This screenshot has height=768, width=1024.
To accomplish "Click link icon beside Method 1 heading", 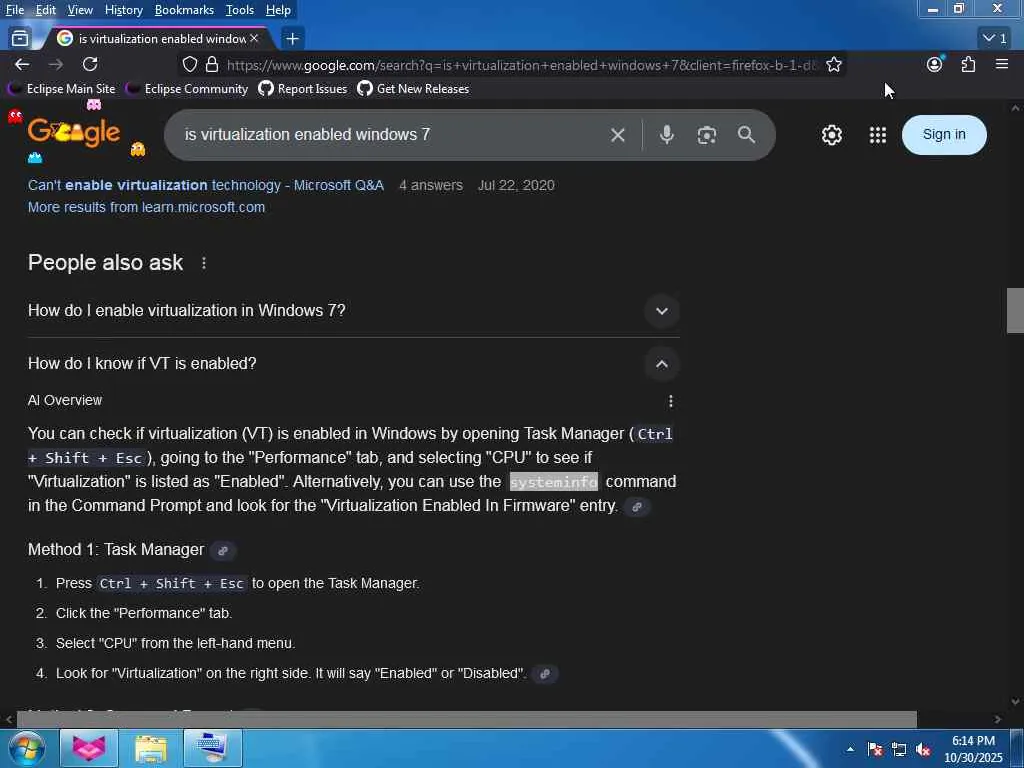I will point(223,551).
